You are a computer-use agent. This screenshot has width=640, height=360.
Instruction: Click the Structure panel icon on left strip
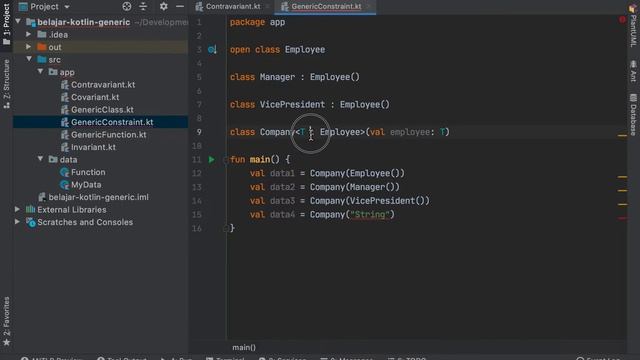point(6,105)
